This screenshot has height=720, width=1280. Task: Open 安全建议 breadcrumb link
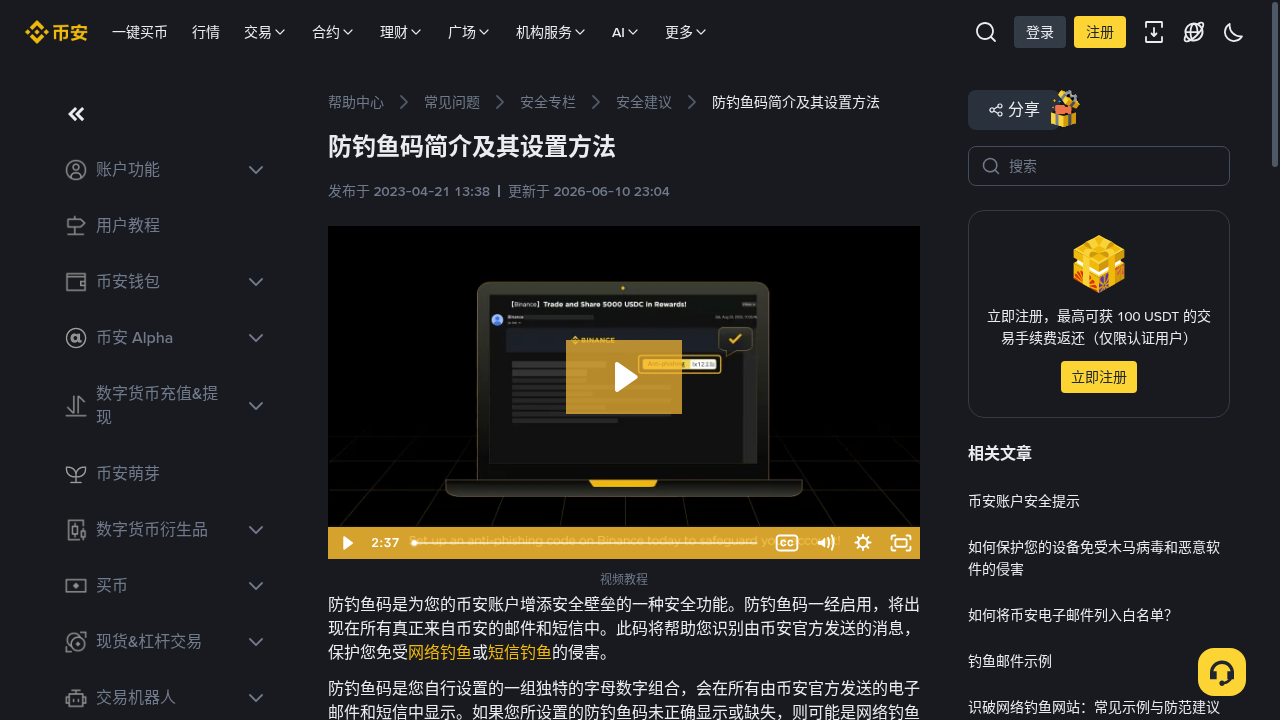pos(644,102)
